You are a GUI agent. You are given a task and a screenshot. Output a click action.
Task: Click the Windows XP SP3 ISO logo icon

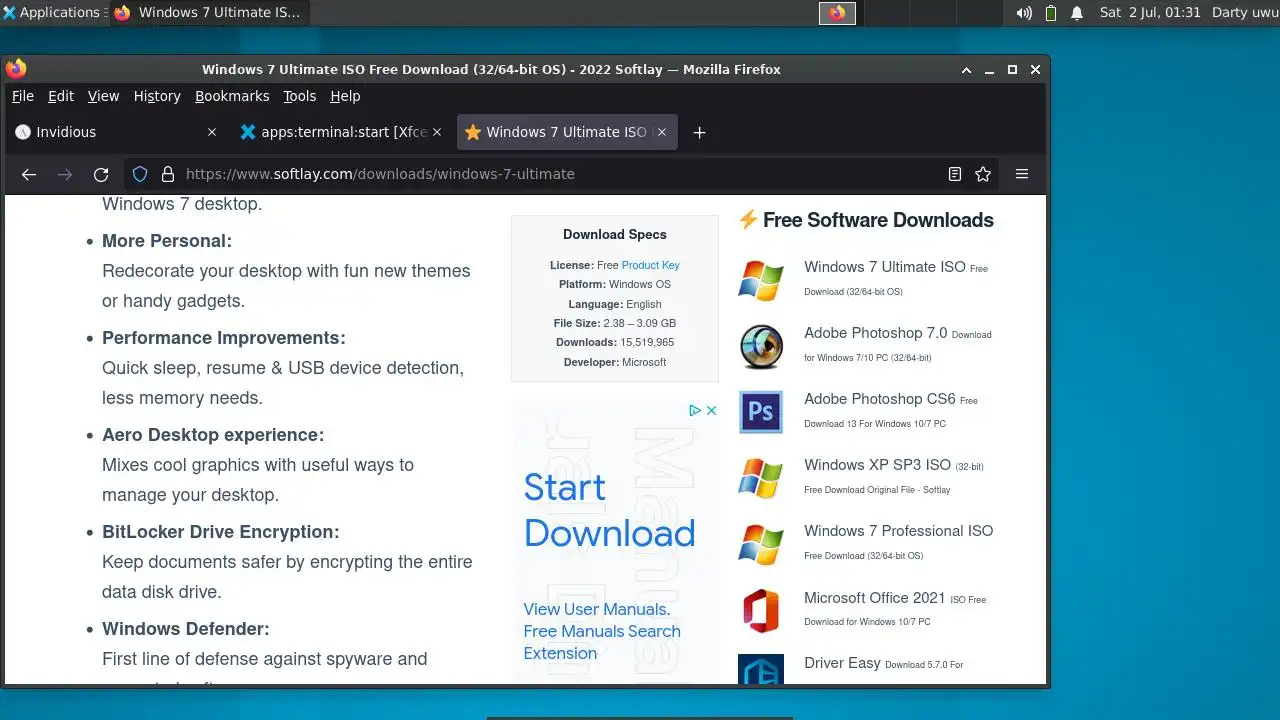click(x=761, y=478)
